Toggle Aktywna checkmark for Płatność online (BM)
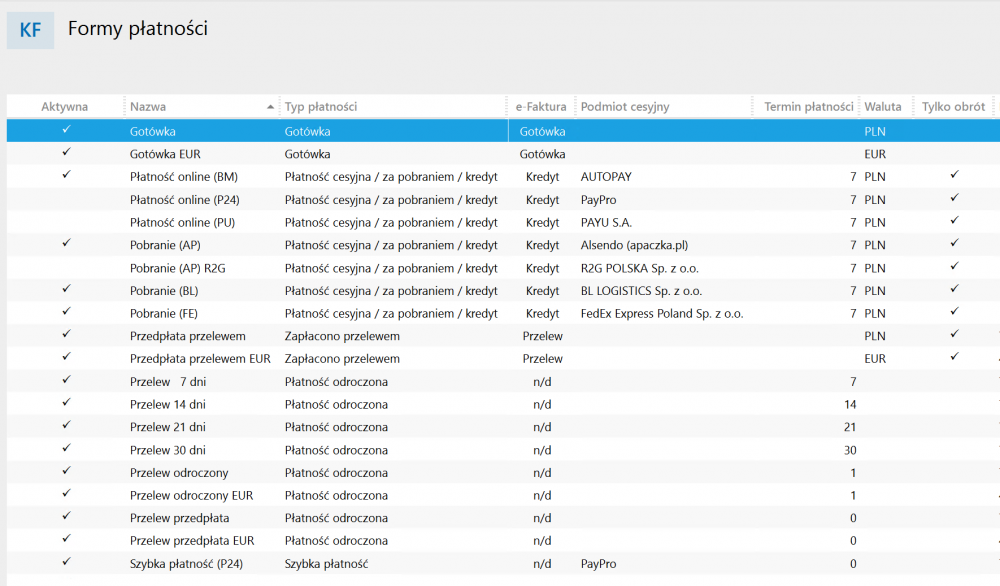 click(66, 175)
